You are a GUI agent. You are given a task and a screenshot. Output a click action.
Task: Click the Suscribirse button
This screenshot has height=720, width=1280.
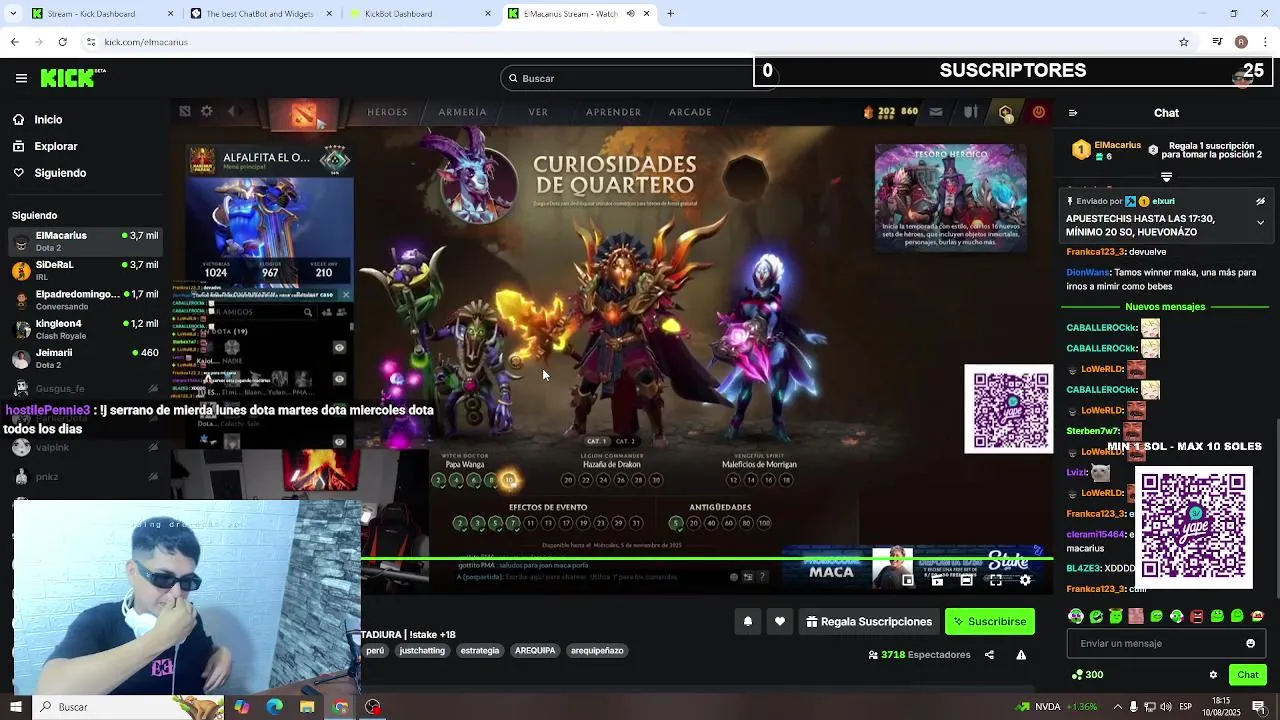click(990, 621)
